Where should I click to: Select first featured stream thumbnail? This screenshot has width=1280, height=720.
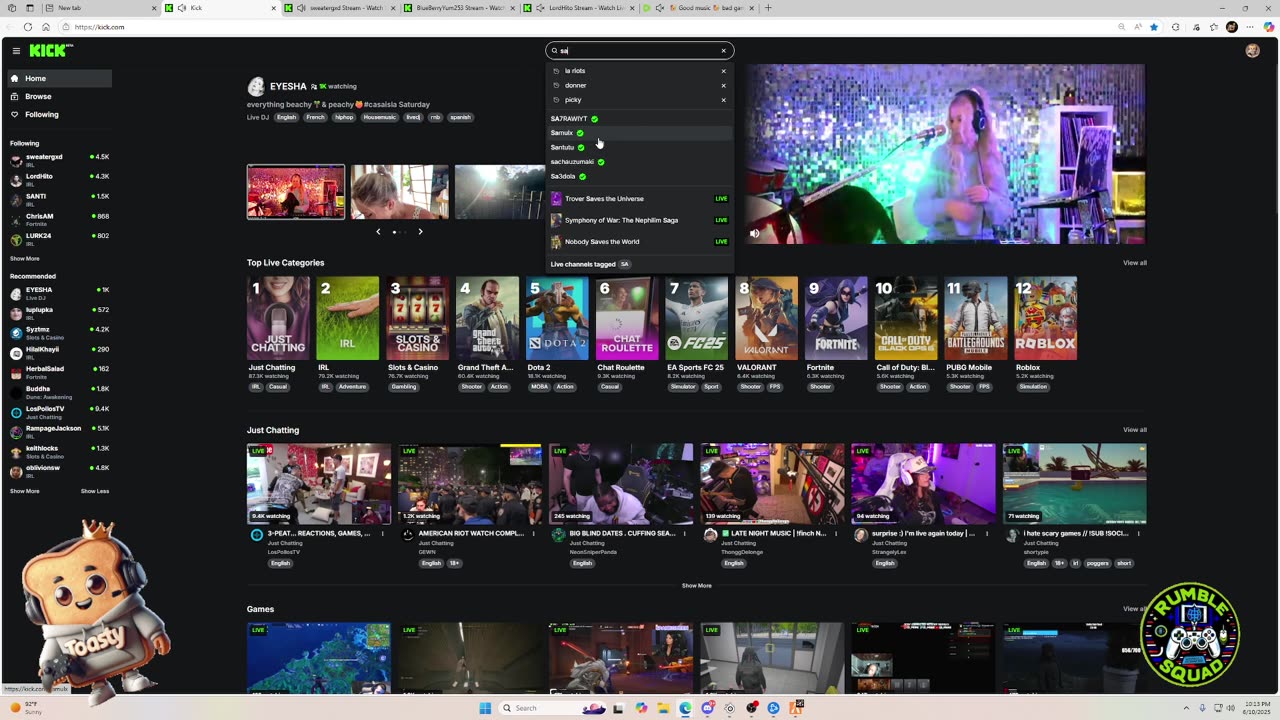click(x=296, y=192)
